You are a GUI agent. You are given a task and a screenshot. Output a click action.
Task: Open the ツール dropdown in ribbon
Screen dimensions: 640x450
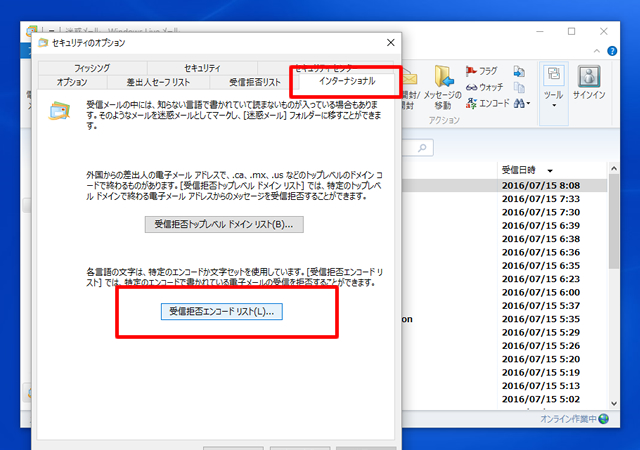[553, 94]
